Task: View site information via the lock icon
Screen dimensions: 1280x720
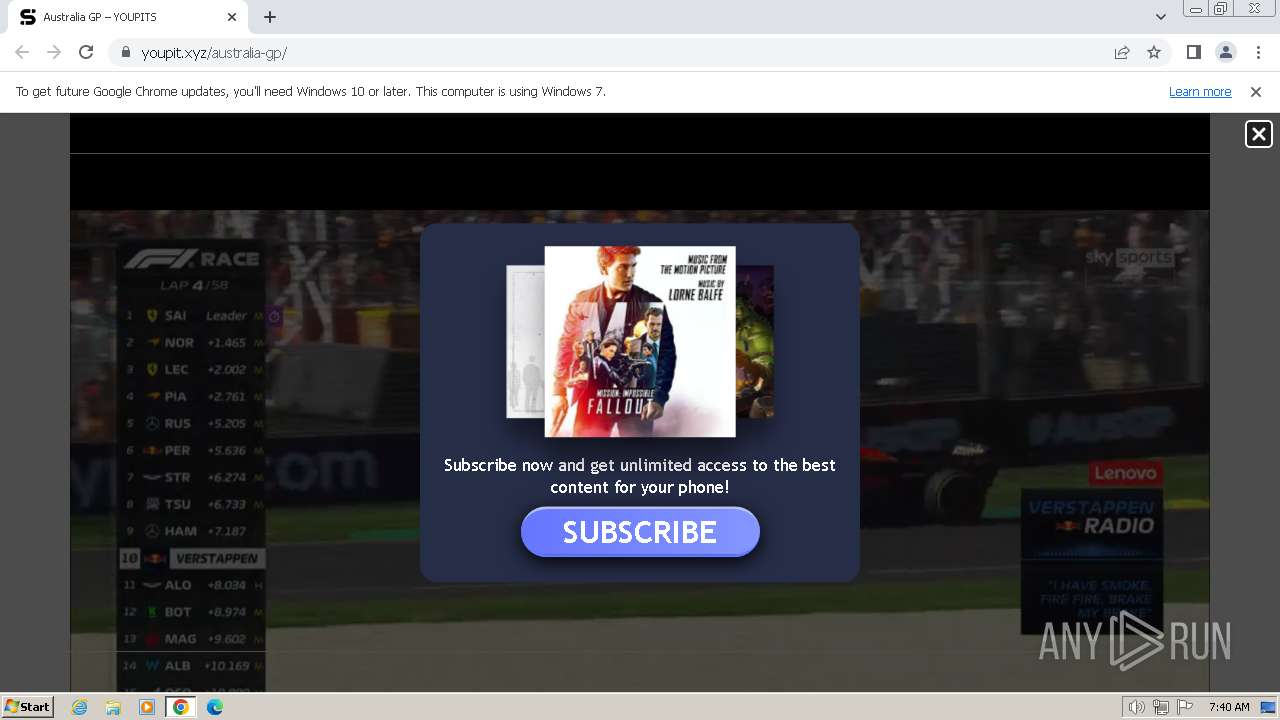Action: 126,53
